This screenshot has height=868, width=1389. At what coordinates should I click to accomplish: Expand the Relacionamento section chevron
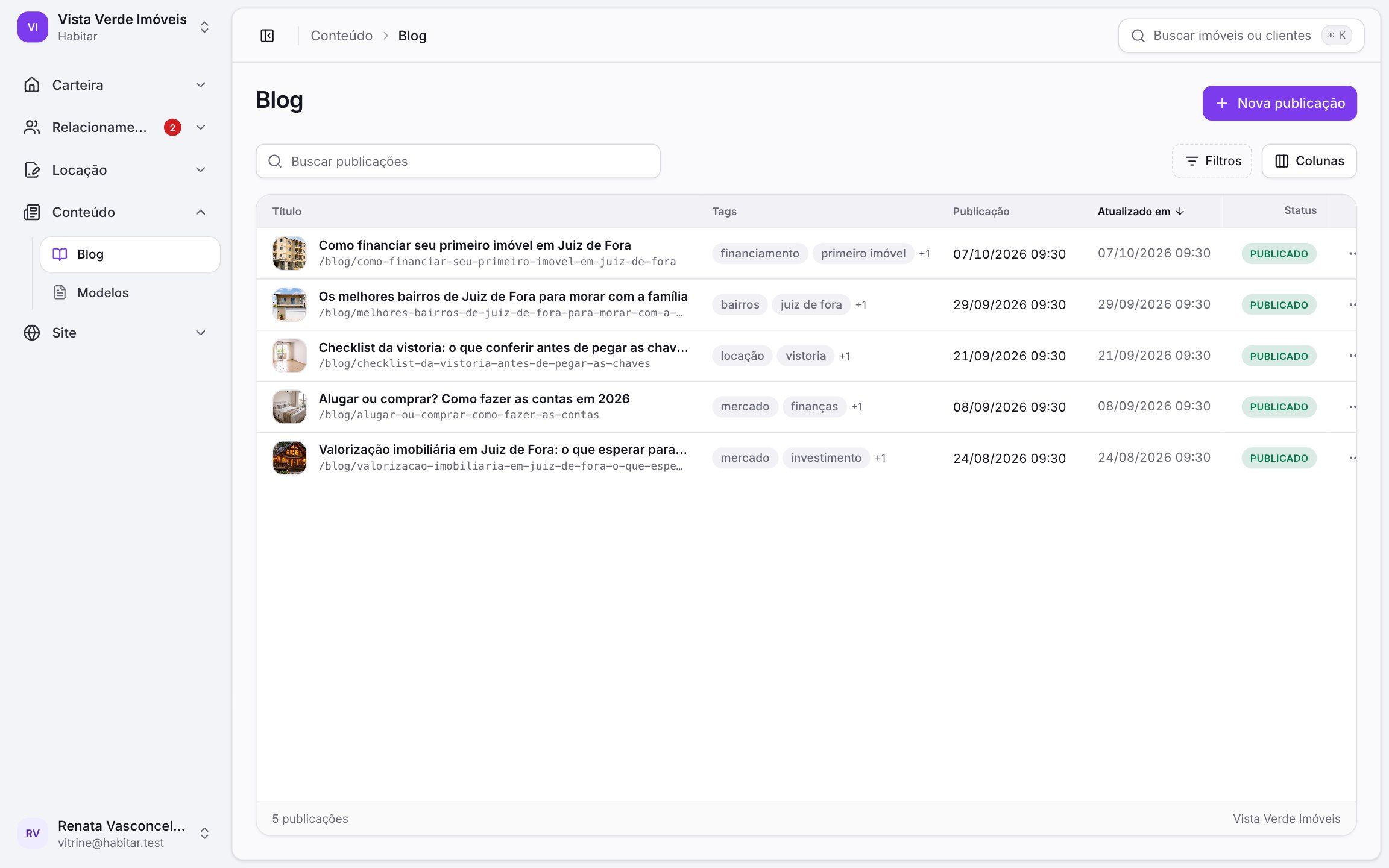coord(201,127)
